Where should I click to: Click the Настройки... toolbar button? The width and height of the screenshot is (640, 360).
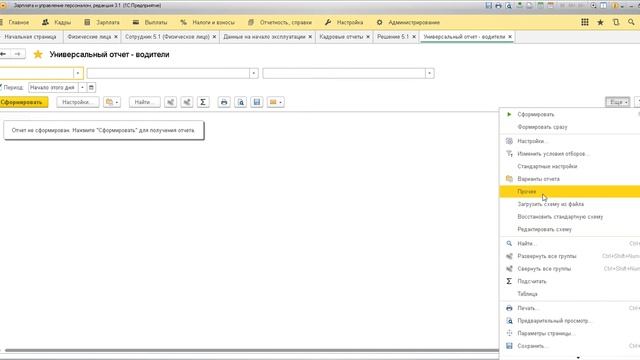coord(78,102)
